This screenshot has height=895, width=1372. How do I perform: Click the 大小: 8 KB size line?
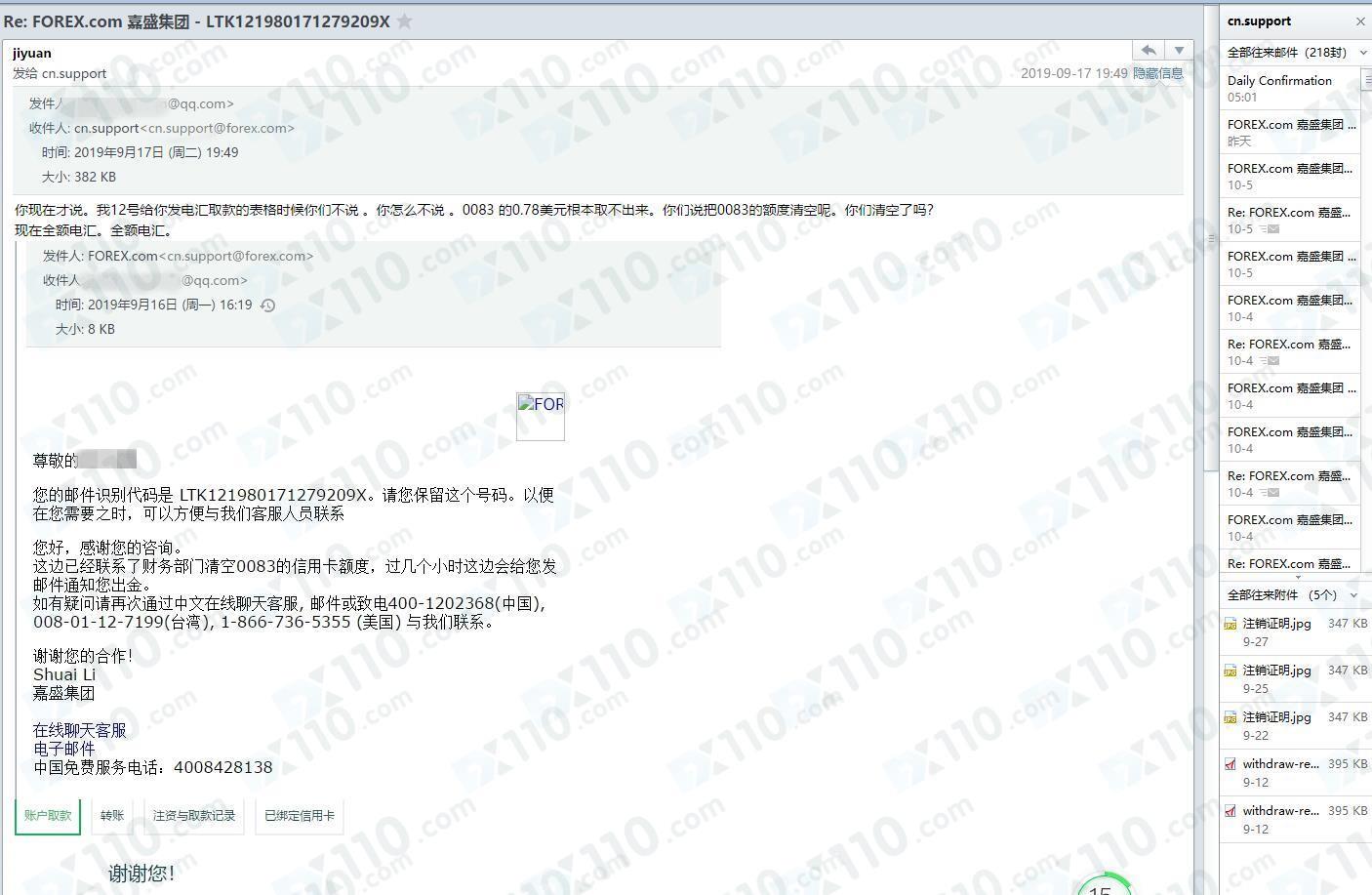(x=85, y=329)
